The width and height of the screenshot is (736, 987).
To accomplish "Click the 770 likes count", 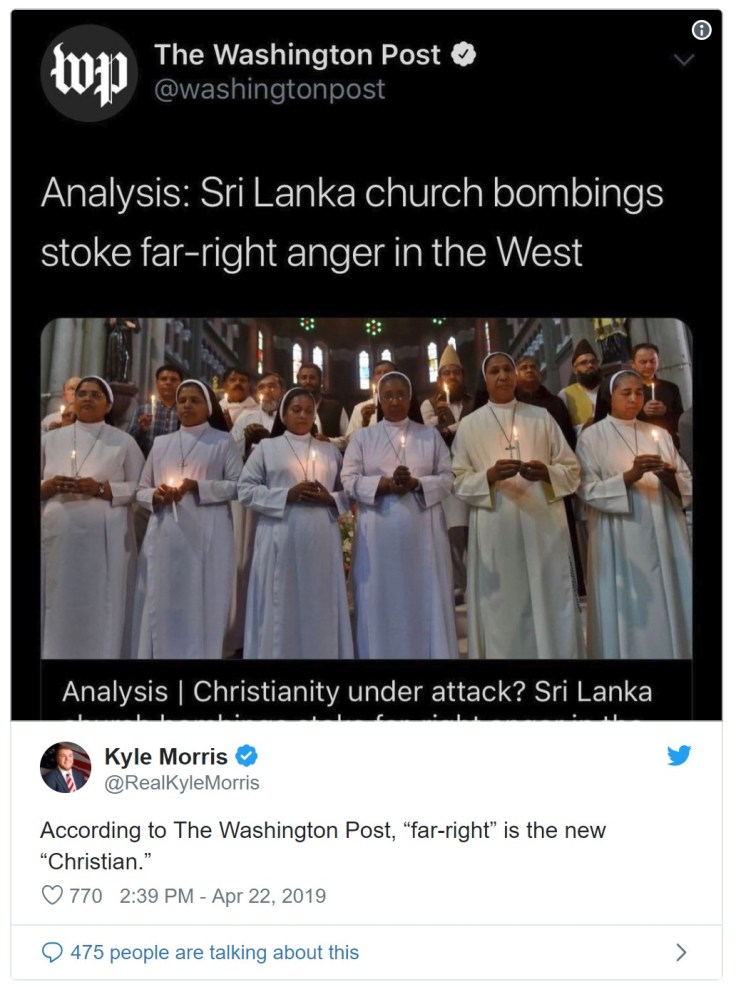I will [86, 896].
